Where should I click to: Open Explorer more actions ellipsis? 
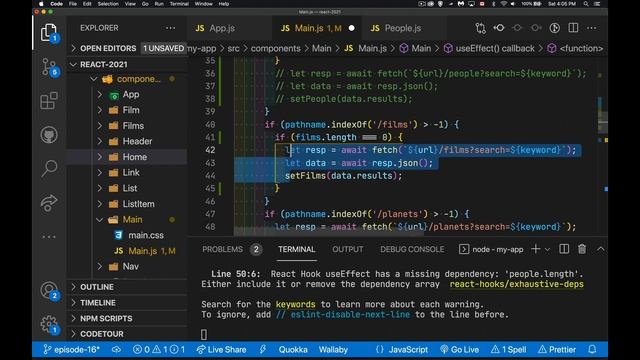pyautogui.click(x=171, y=28)
